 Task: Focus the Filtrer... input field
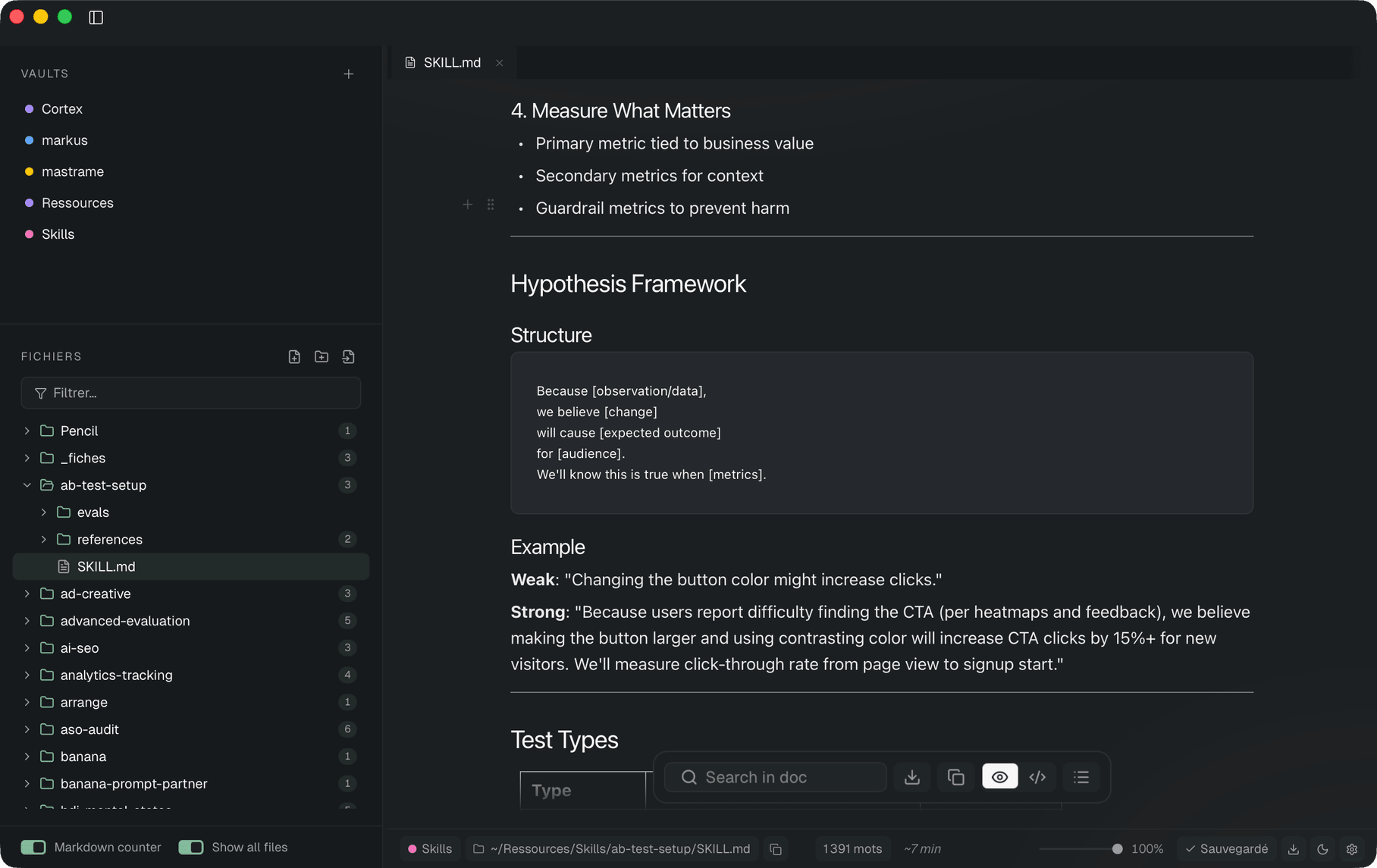click(191, 393)
